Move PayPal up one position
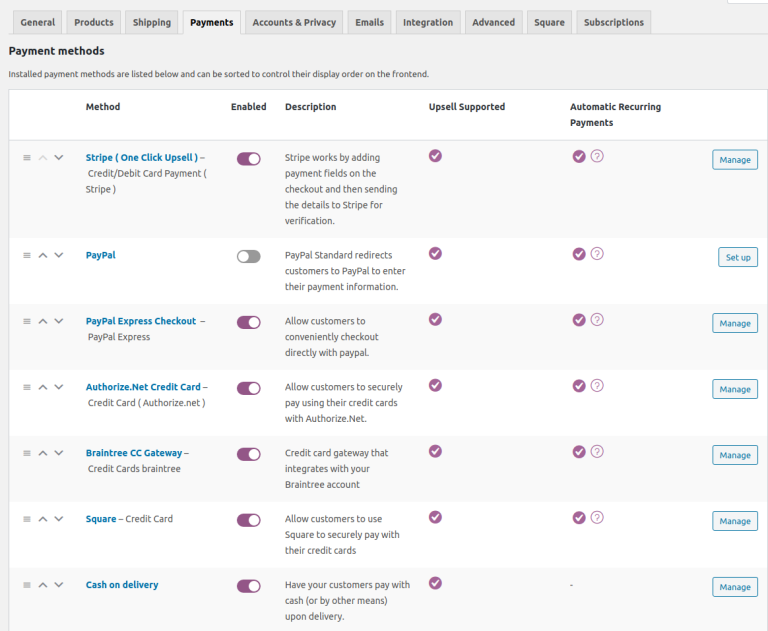Screen dimensions: 768x631 tap(43, 255)
